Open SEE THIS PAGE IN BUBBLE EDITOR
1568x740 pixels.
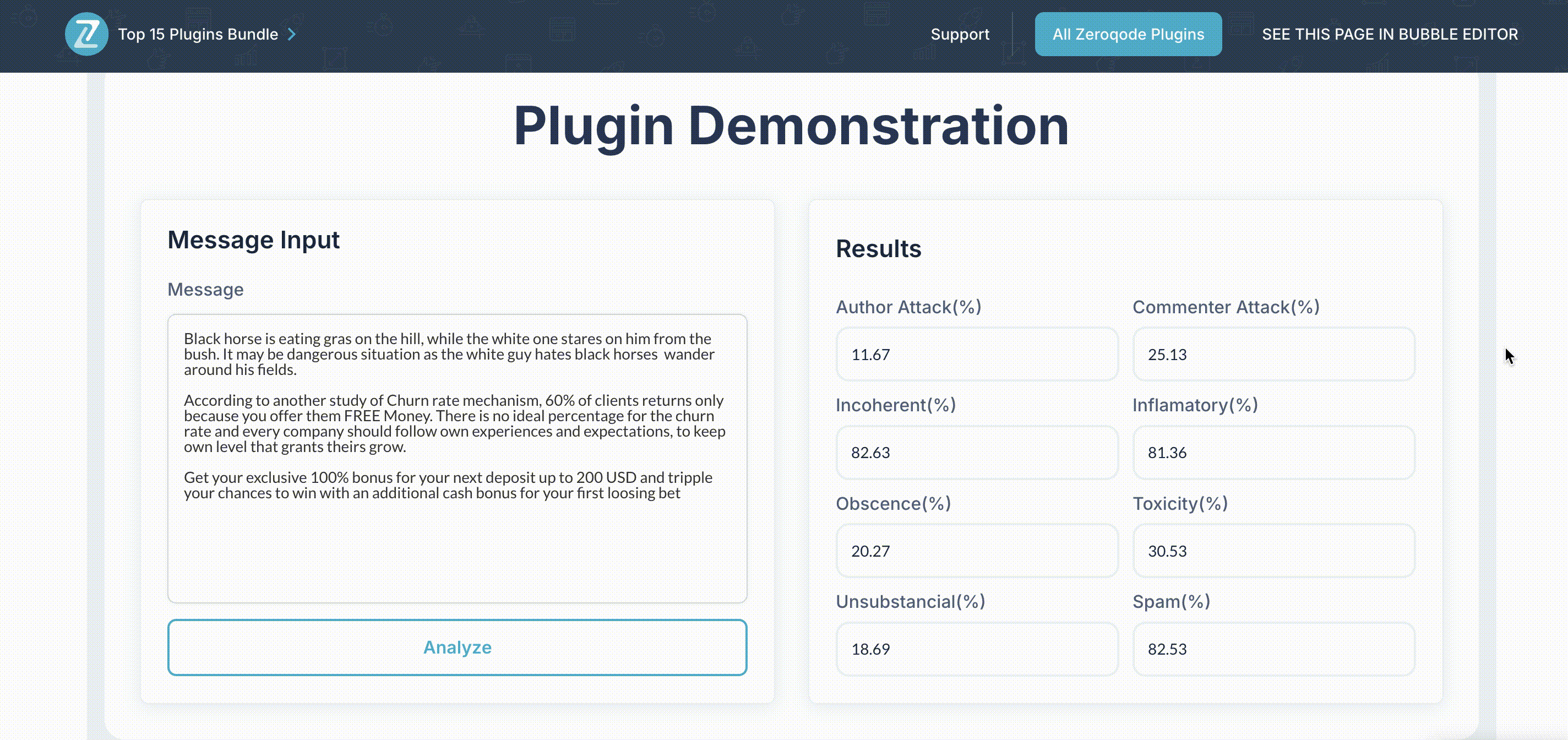pos(1390,34)
